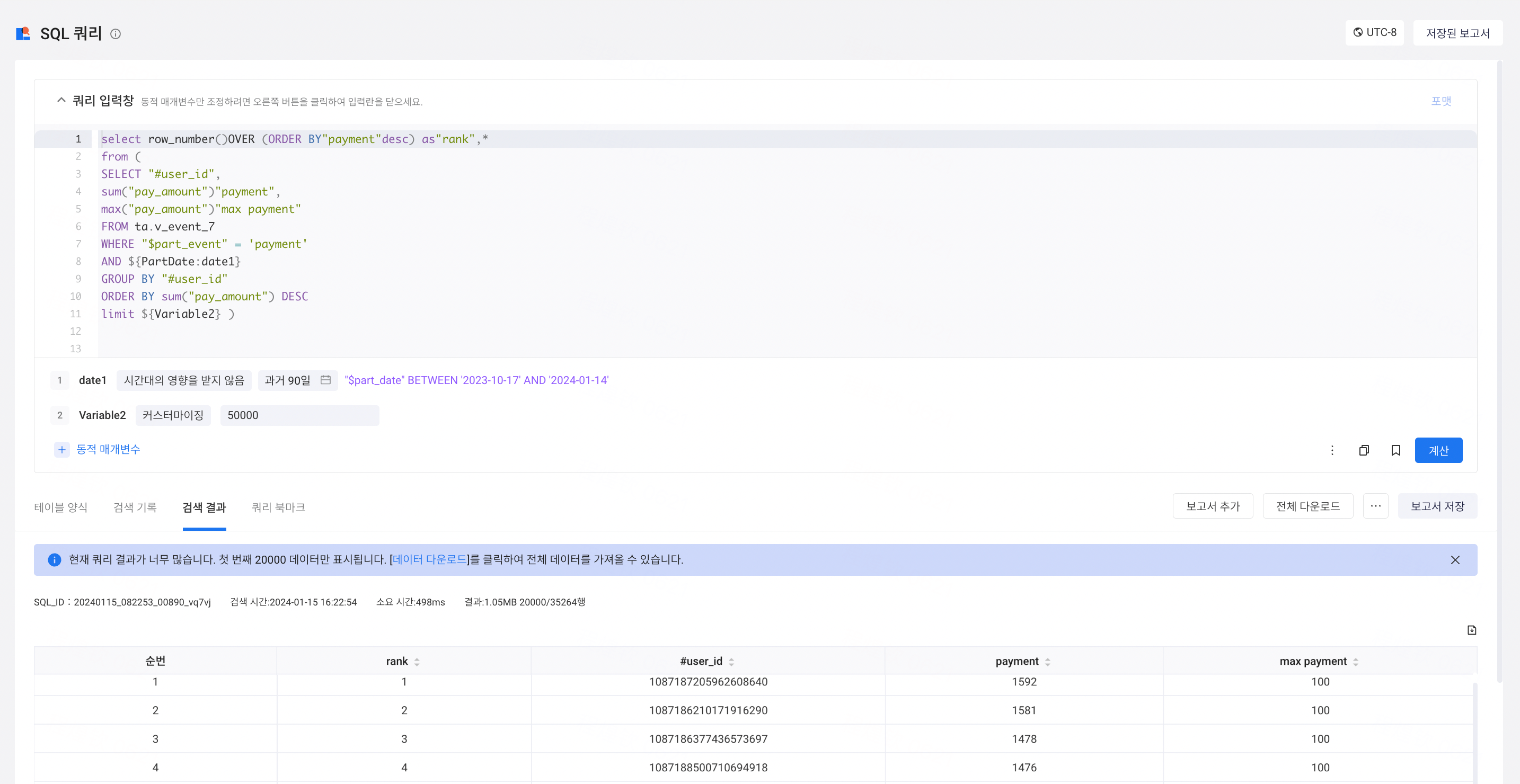Viewport: 1520px width, 784px height.
Task: Click the 순번 column header
Action: [155, 661]
